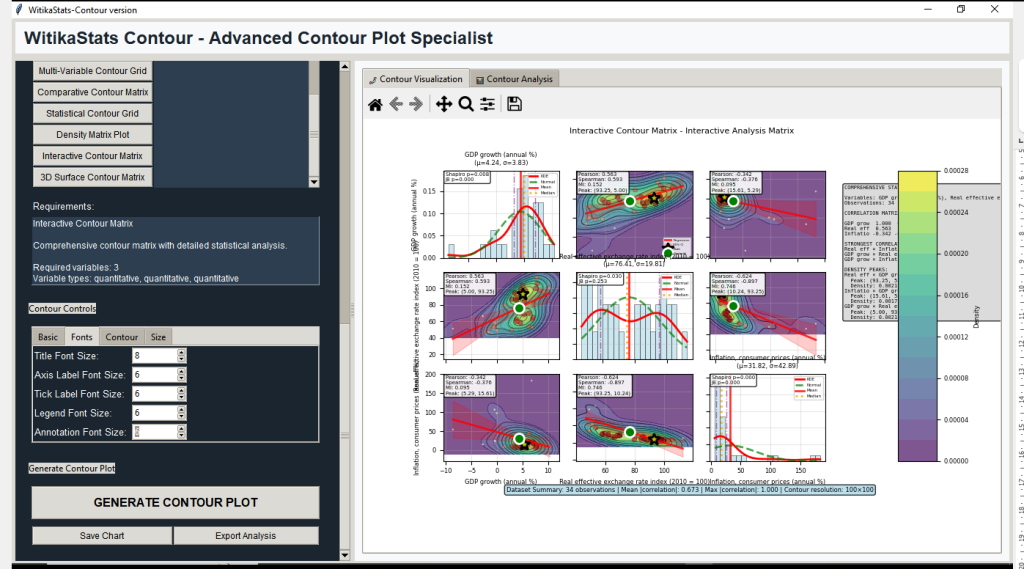The height and width of the screenshot is (569, 1024).
Task: Click the WitikaStats feather app icon
Action: 19,10
